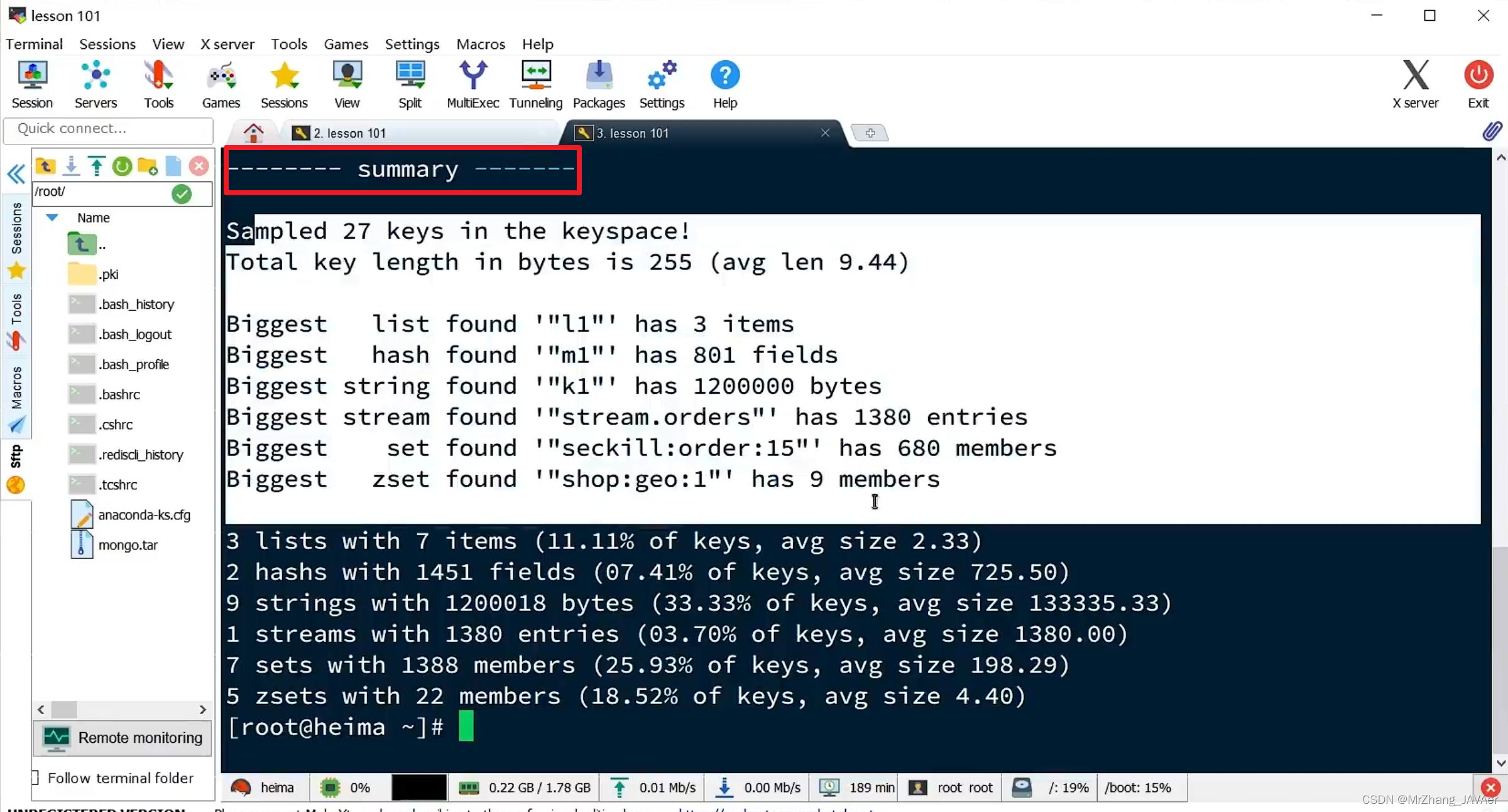Screen dimensions: 1508x812
Task: Open the Packages manager icon
Action: [598, 84]
